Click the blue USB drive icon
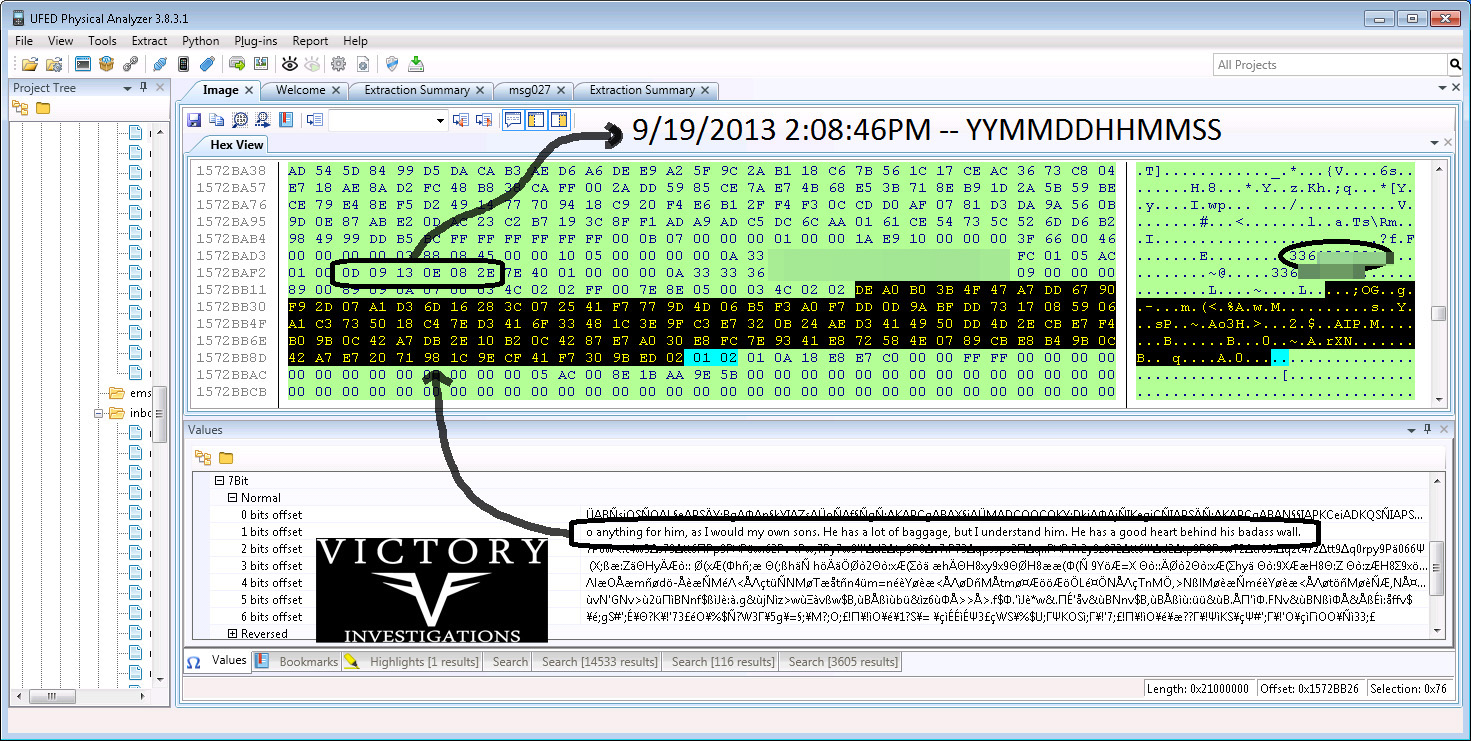Viewport: 1471px width, 741px height. click(x=206, y=64)
